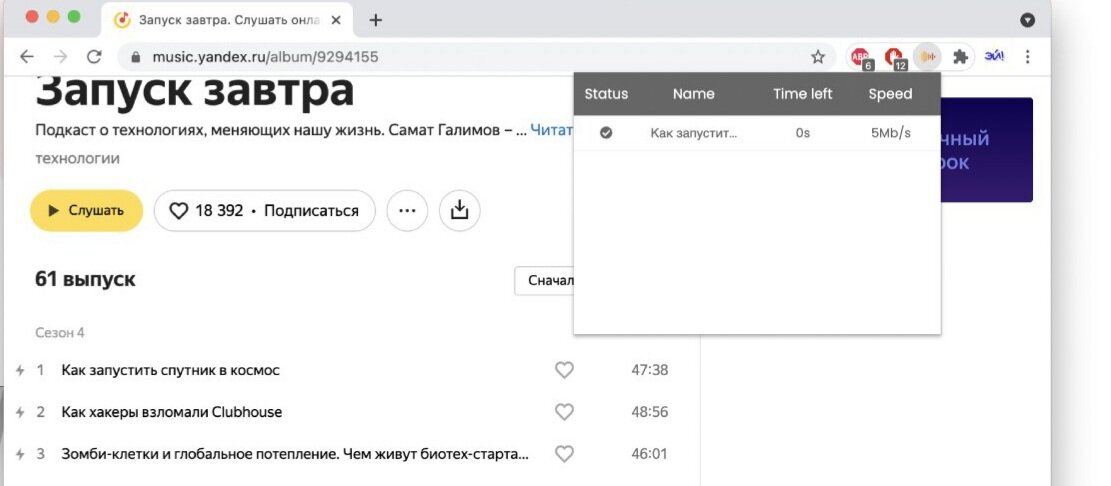Like episode Как хакеры взломали Clubhouse
The image size is (1111, 486).
[x=564, y=412]
